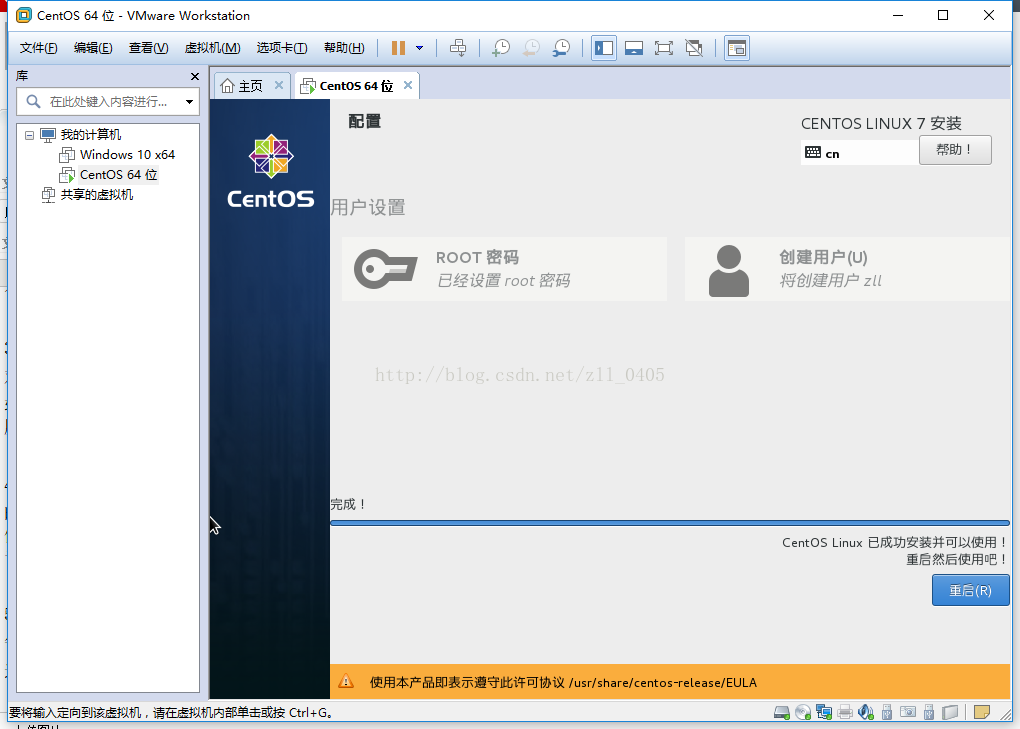Image resolution: width=1020 pixels, height=729 pixels.
Task: Click the 完成！ status text
Action: click(349, 504)
